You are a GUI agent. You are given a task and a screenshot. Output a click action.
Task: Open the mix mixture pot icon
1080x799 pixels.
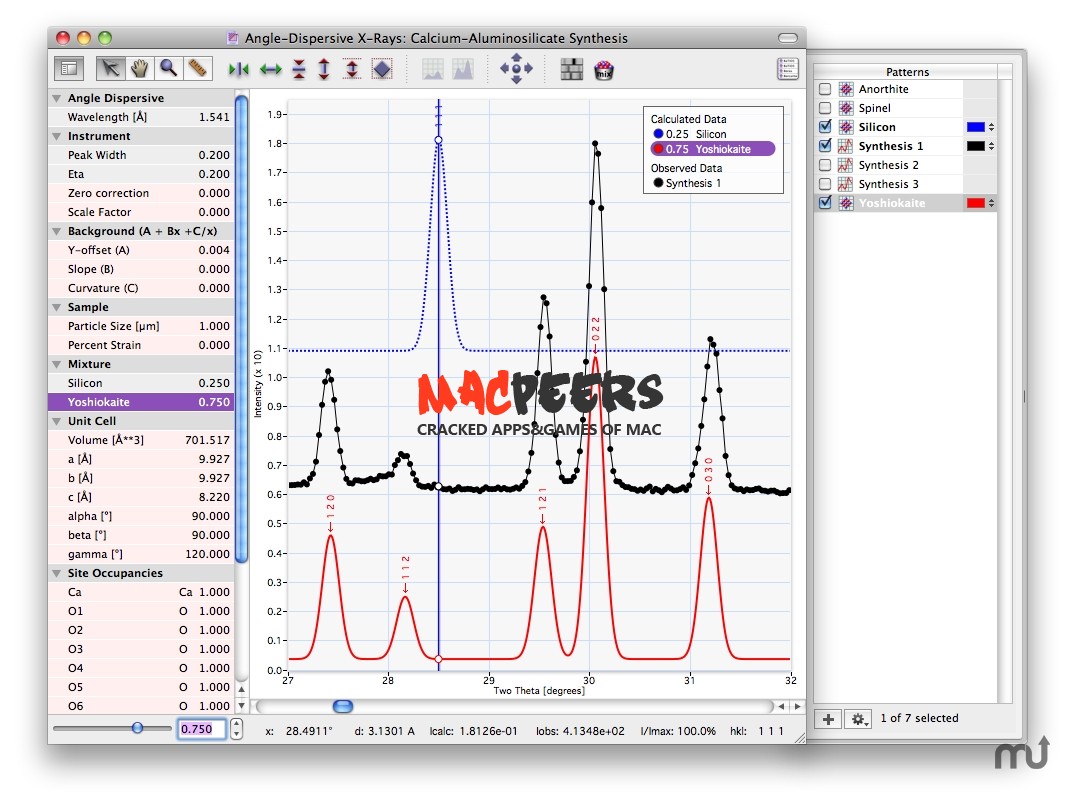click(604, 69)
